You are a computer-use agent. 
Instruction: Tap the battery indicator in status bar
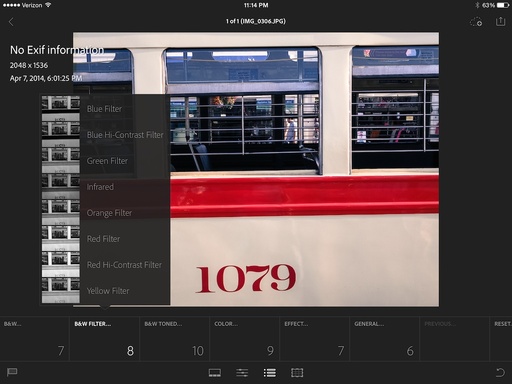click(503, 5)
